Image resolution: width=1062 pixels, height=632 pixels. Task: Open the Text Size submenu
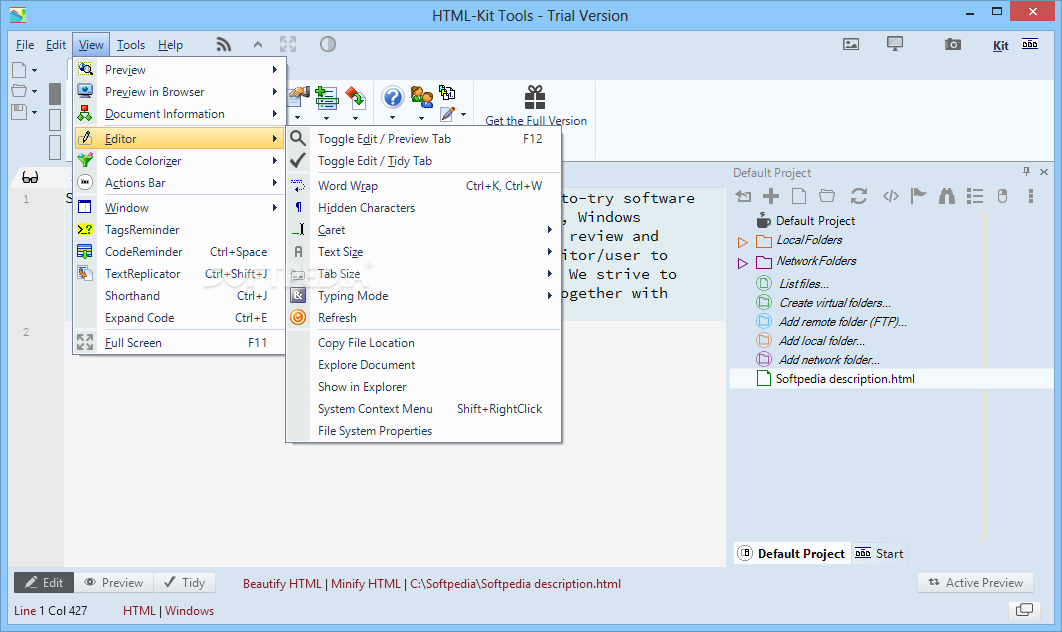[423, 252]
